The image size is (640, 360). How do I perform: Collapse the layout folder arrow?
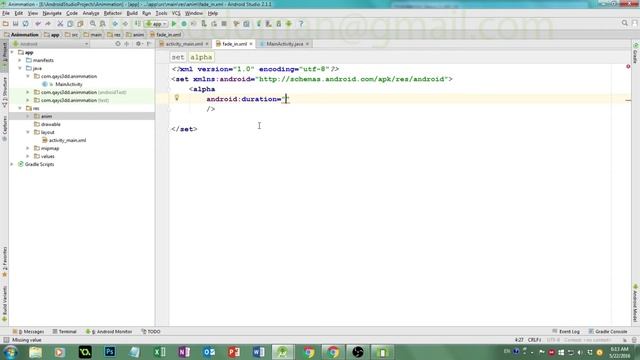coord(28,132)
